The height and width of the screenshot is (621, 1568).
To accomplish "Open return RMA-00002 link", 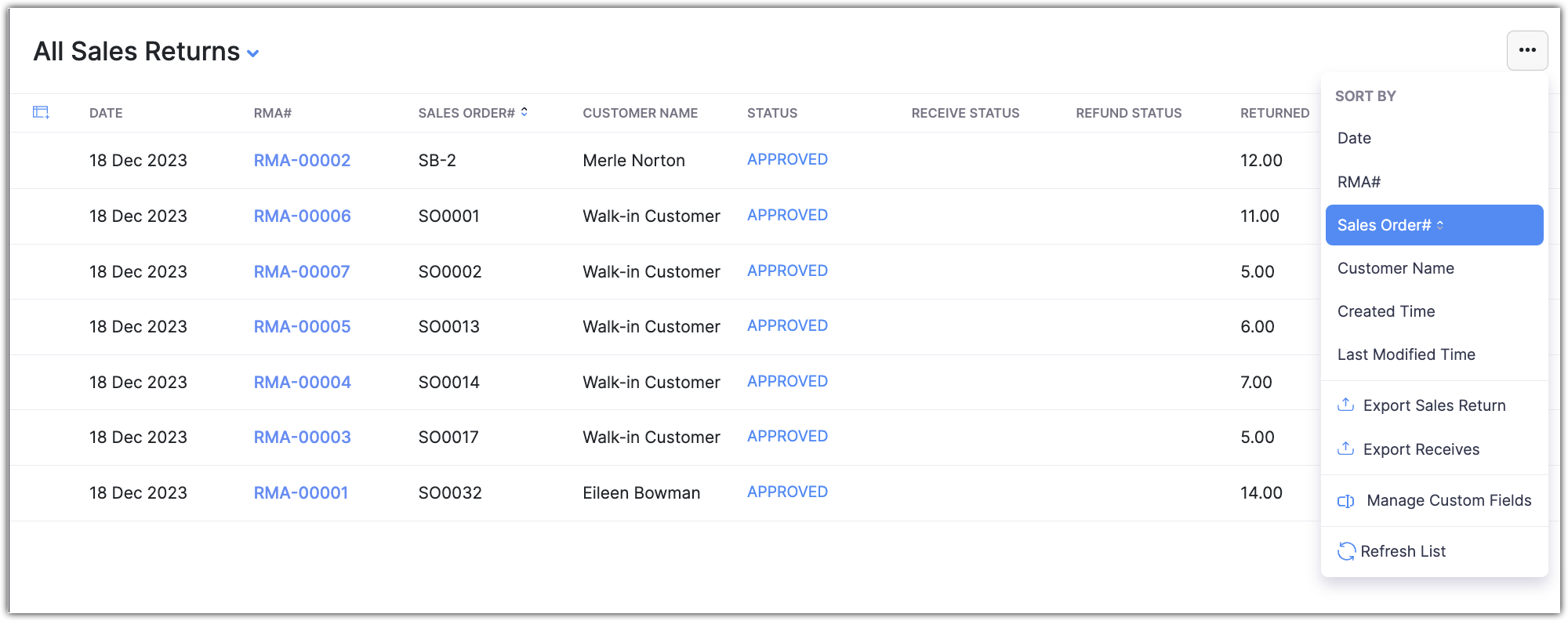I will point(302,160).
